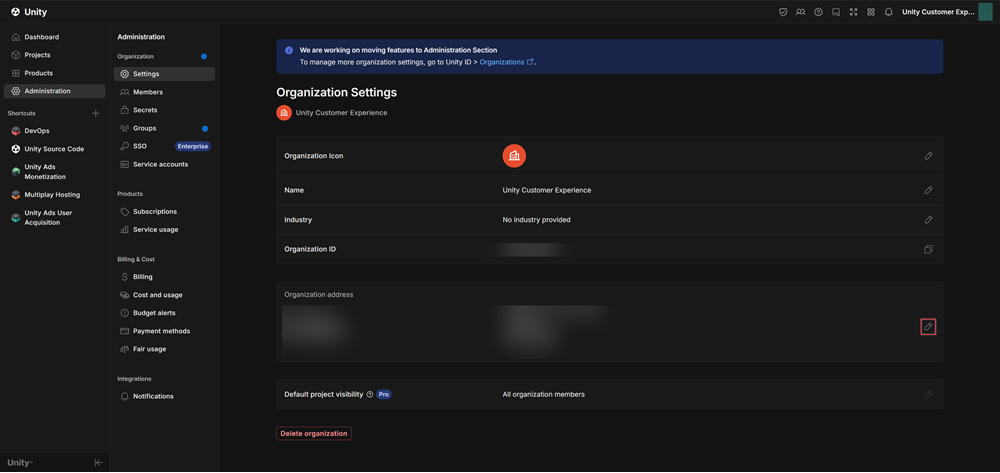The height and width of the screenshot is (473, 1000).
Task: Click the pencil for Default project visibility
Action: (929, 395)
